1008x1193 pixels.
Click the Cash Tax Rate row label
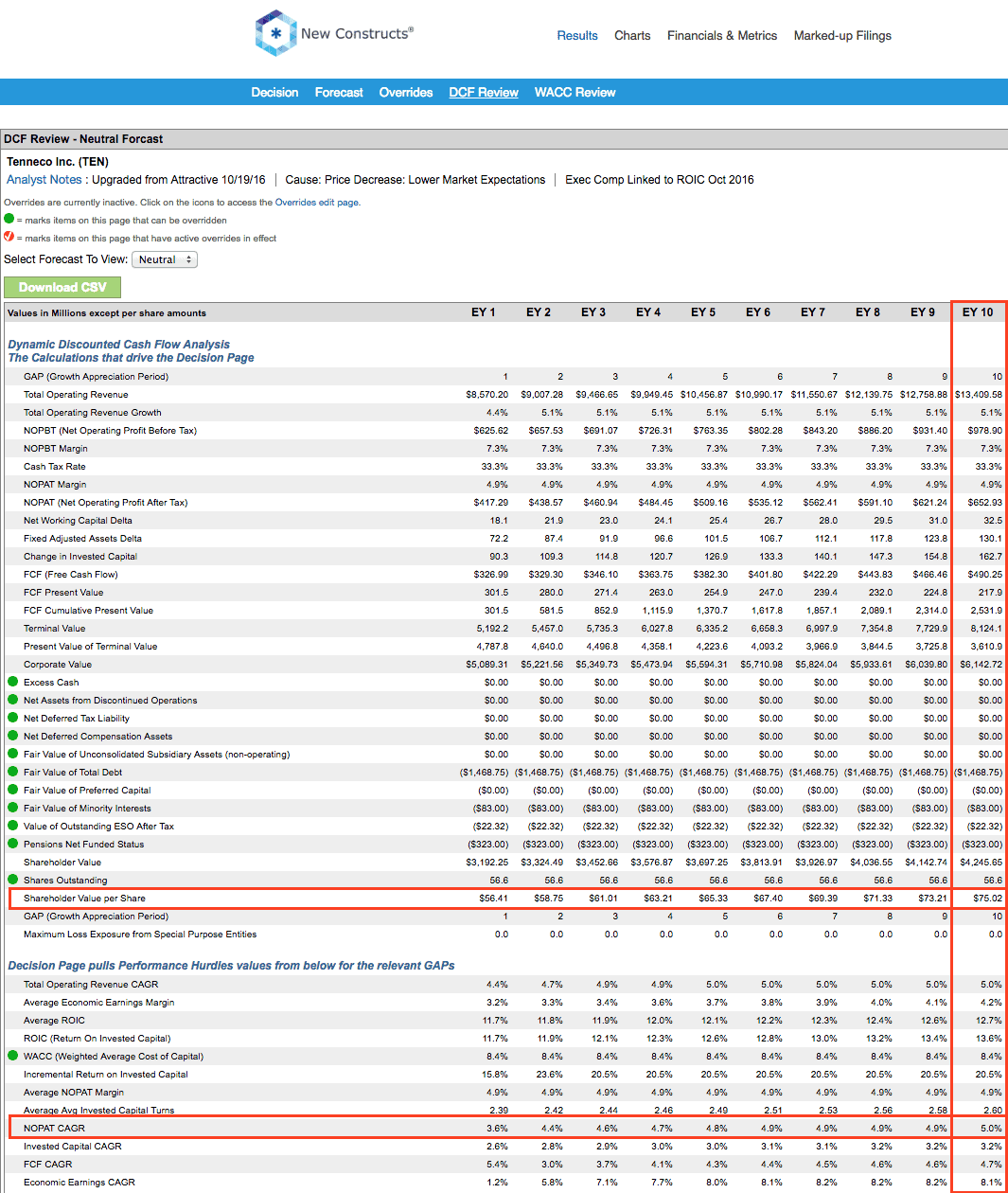point(54,467)
